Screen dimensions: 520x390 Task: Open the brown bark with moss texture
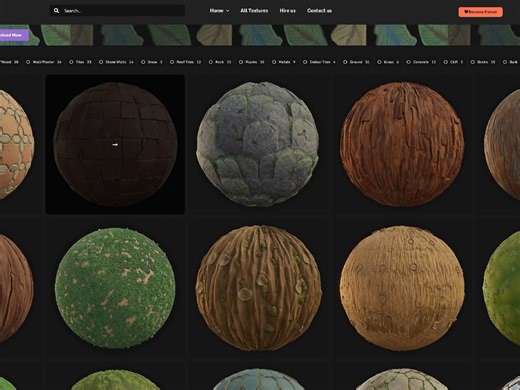coord(258,288)
